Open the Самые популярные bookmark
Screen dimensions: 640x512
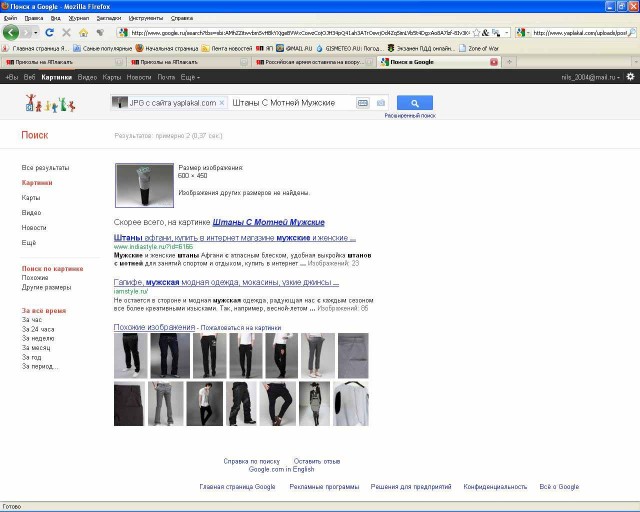[x=103, y=48]
